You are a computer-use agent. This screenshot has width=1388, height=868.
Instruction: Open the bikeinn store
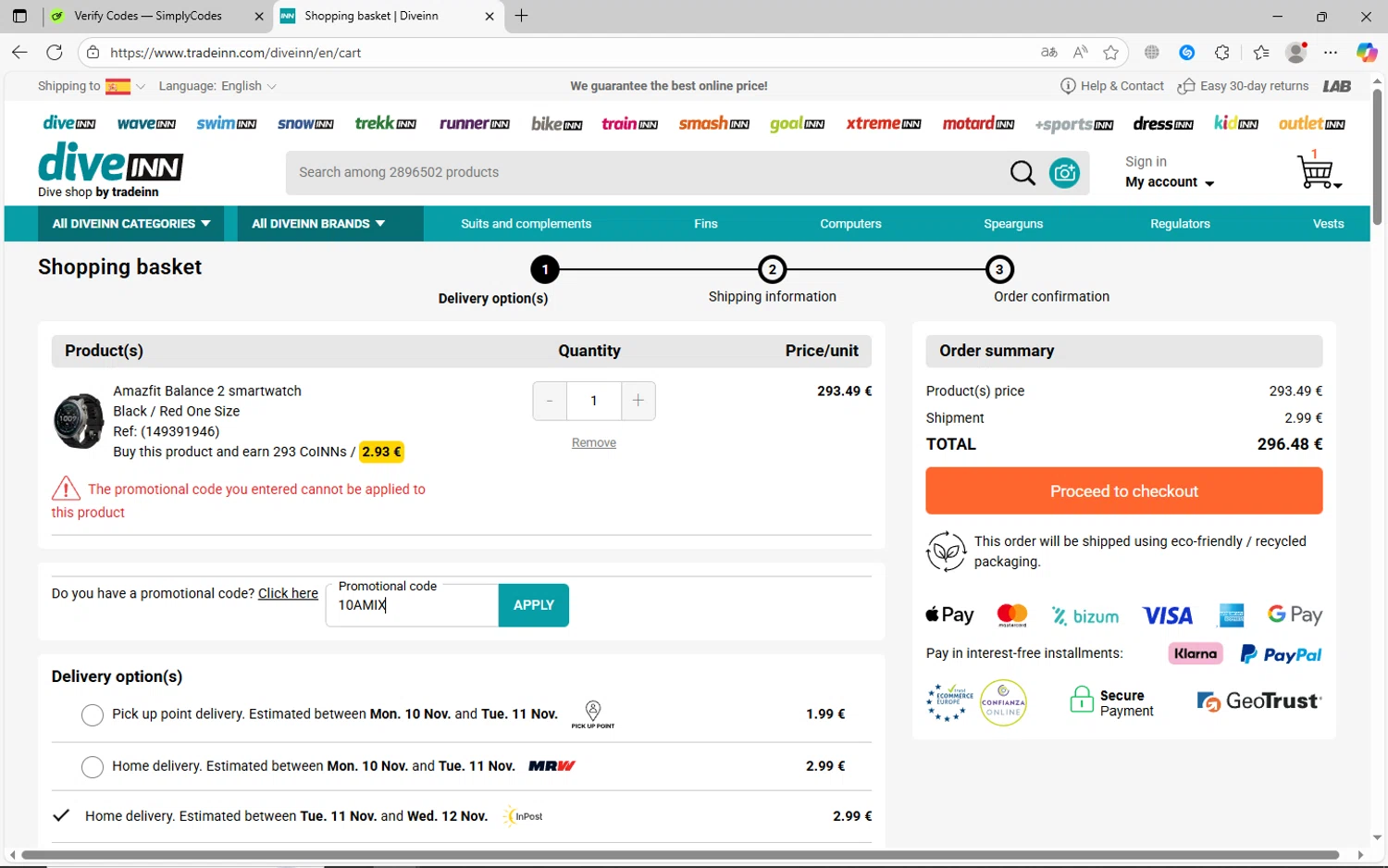coord(556,123)
